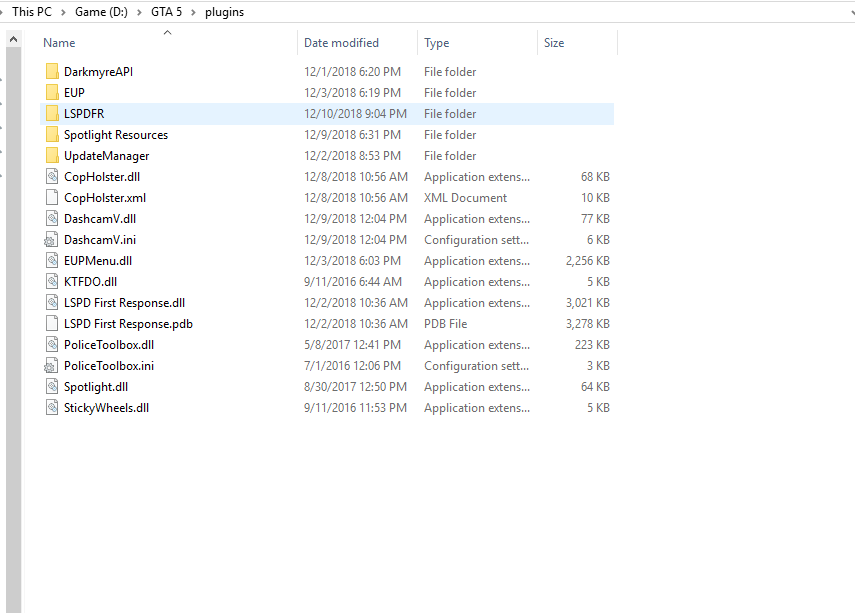The height and width of the screenshot is (613, 855).
Task: Sort files by Size column header
Action: (554, 43)
